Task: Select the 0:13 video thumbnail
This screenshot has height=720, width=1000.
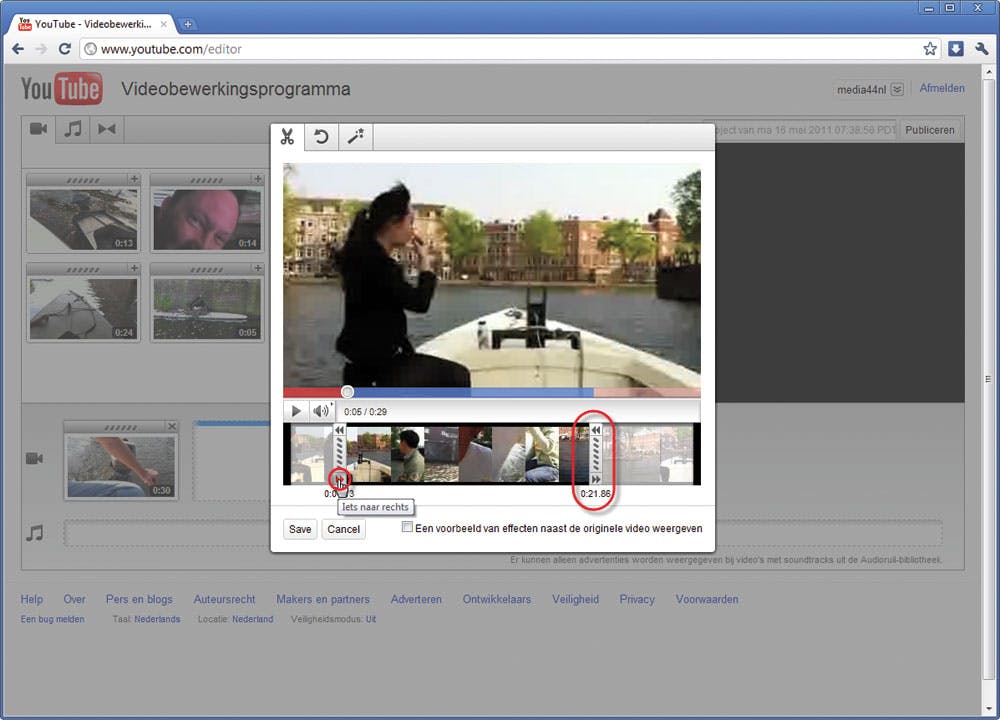Action: (84, 219)
